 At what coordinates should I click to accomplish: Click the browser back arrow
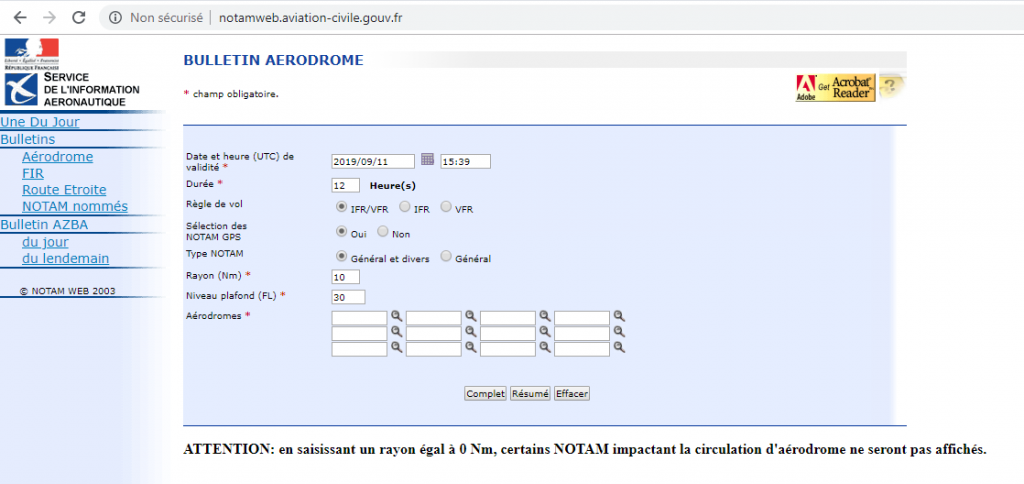19,17
